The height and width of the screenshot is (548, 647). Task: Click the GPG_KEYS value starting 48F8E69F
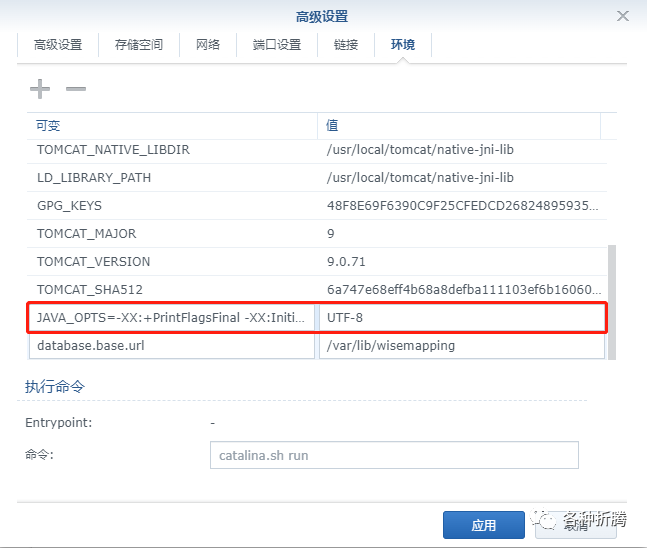[462, 206]
